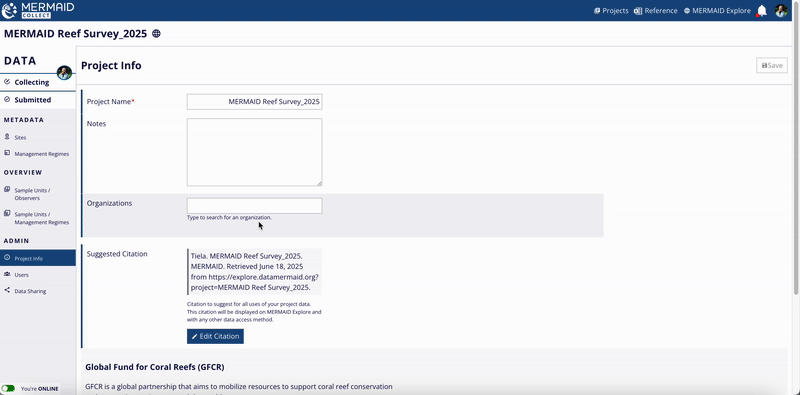The height and width of the screenshot is (395, 800).
Task: Click the Sites pin icon
Action: coord(7,137)
